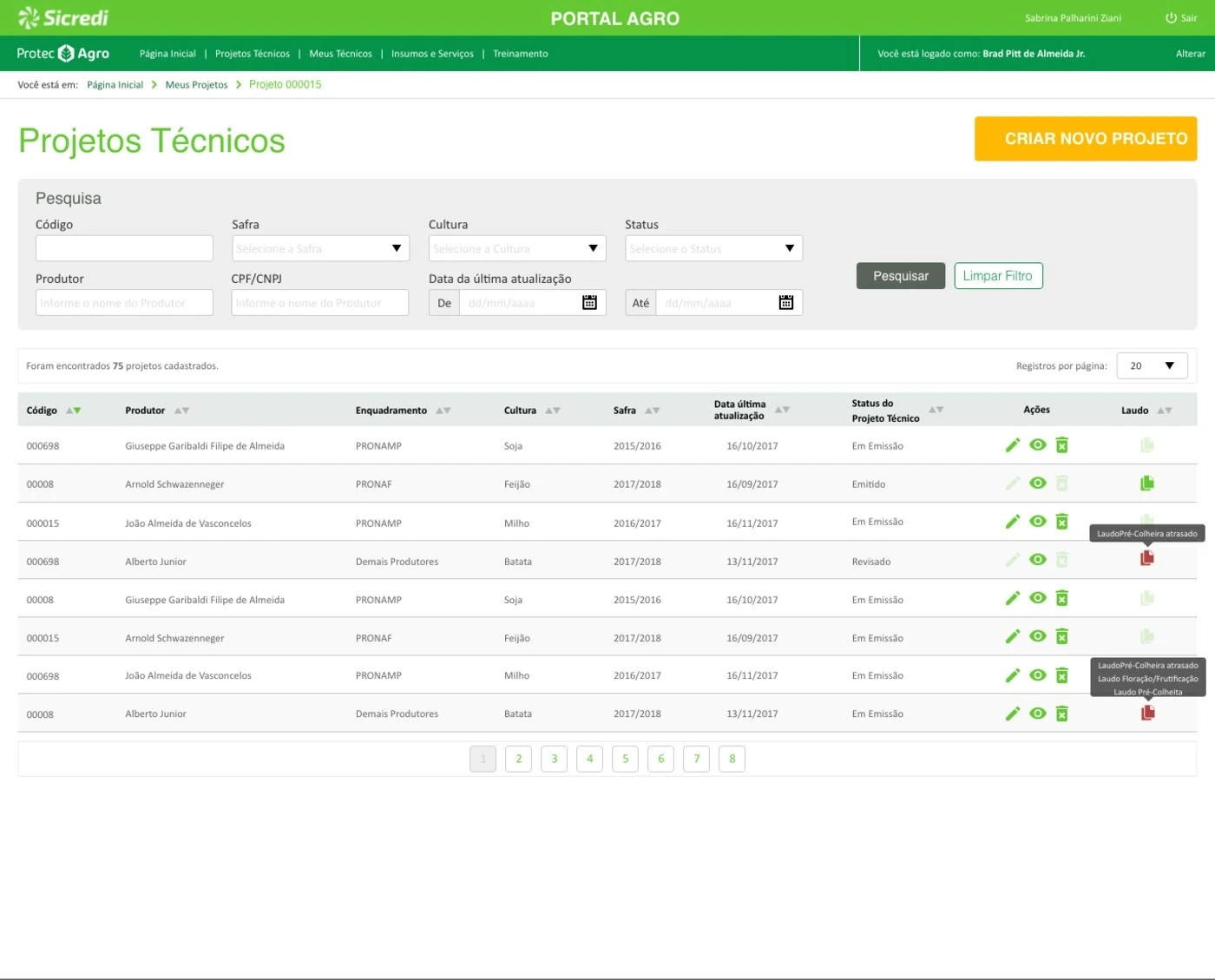
Task: Open red laudo icon for Alberto Junior 000698
Action: pos(1147,558)
